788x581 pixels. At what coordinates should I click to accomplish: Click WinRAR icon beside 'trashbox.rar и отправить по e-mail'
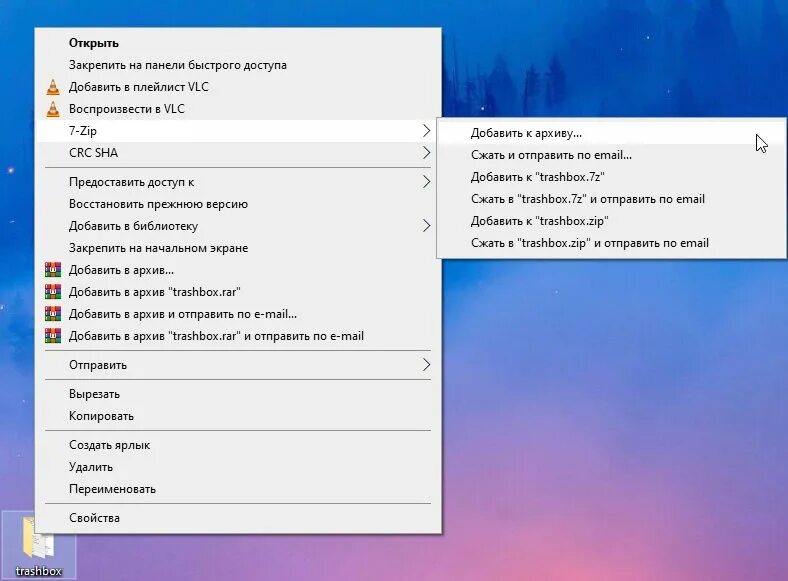coord(53,336)
